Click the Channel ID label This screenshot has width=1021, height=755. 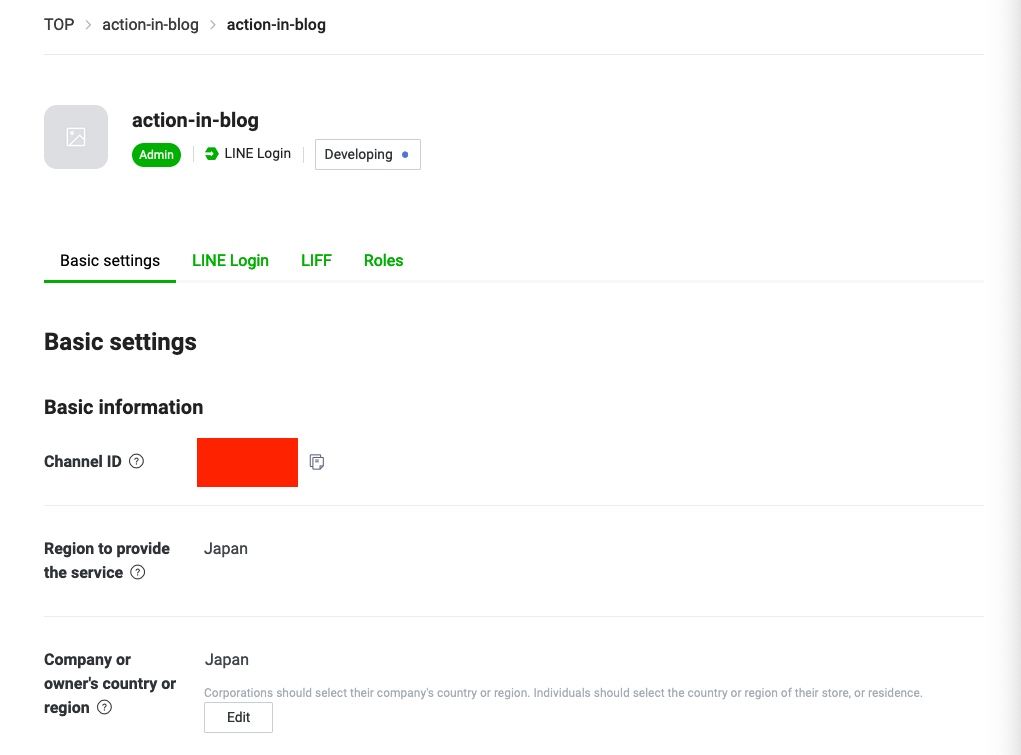pyautogui.click(x=83, y=462)
